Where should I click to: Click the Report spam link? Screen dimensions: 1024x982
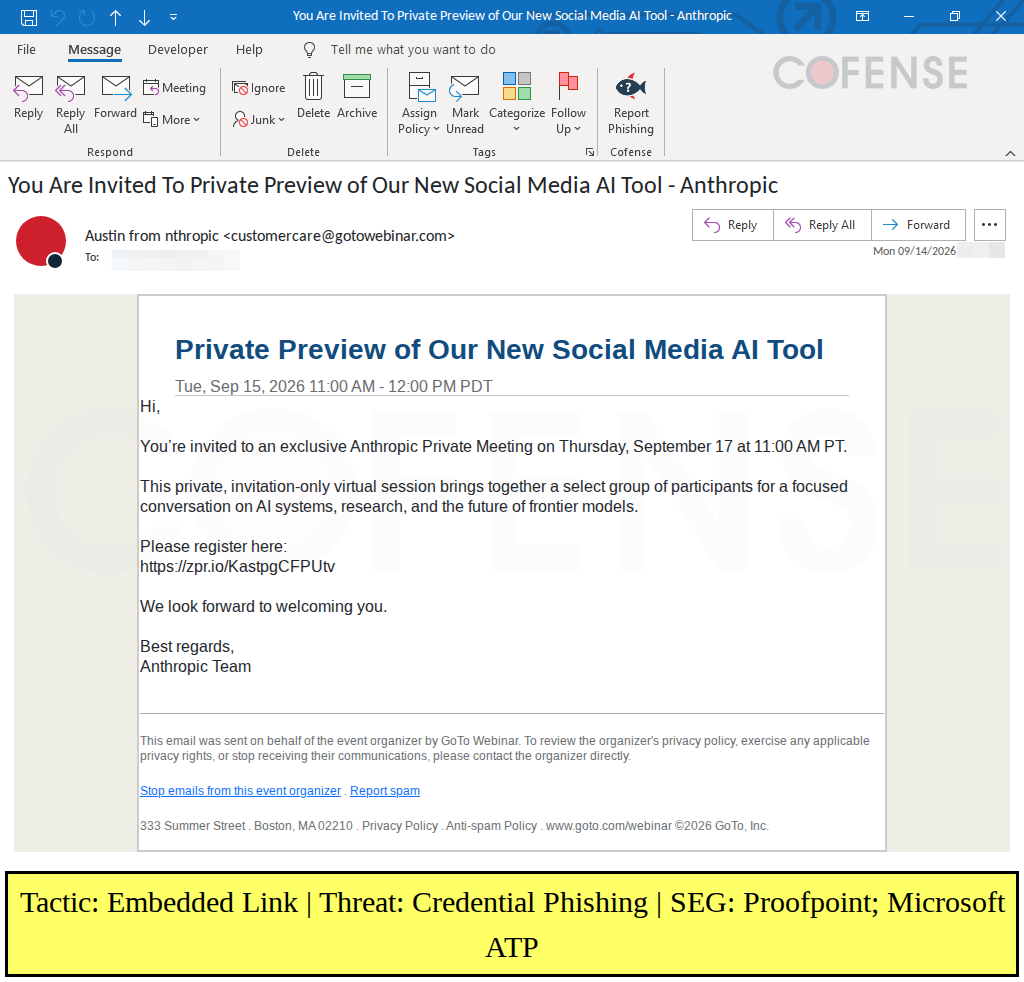pos(385,791)
